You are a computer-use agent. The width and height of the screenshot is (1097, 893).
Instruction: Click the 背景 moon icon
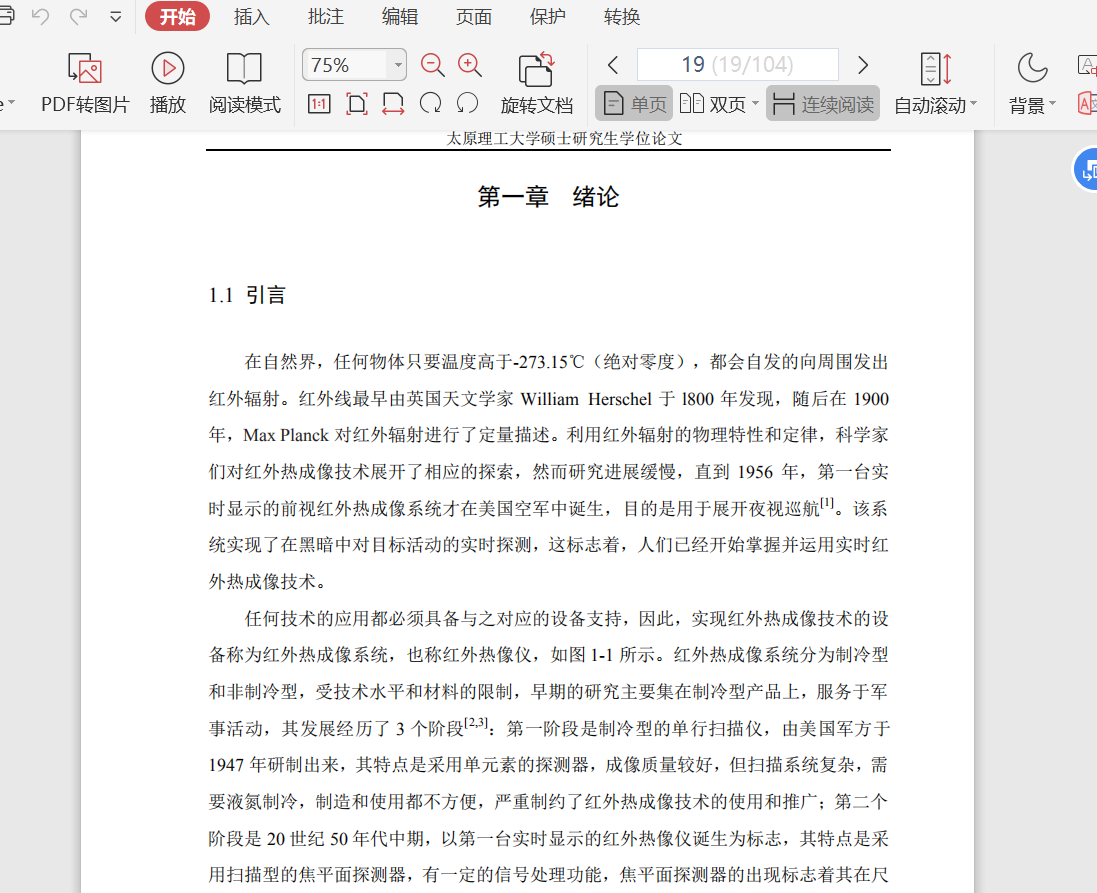pyautogui.click(x=1032, y=68)
